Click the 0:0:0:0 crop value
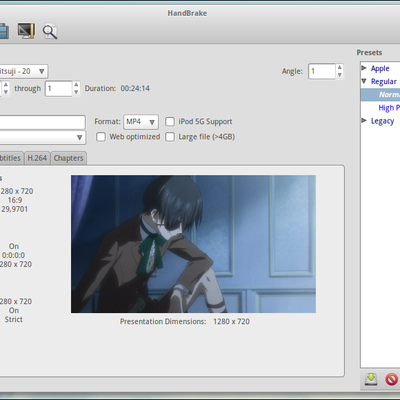The width and height of the screenshot is (400, 400). point(13,255)
